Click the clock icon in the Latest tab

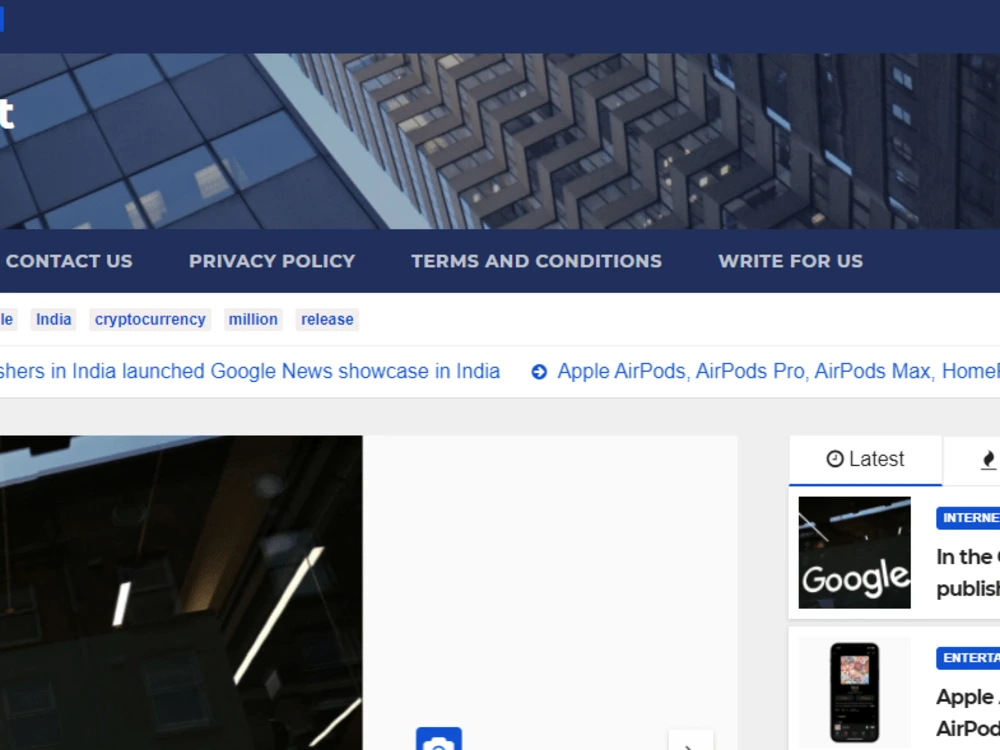click(x=835, y=459)
